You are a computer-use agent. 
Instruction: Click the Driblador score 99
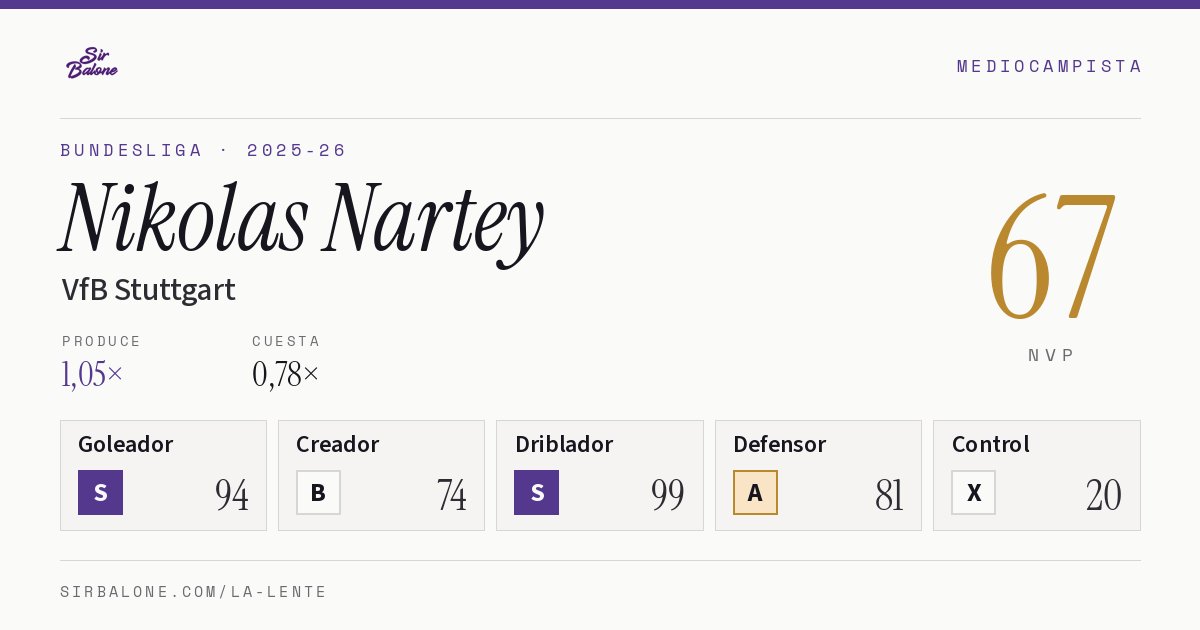click(668, 495)
